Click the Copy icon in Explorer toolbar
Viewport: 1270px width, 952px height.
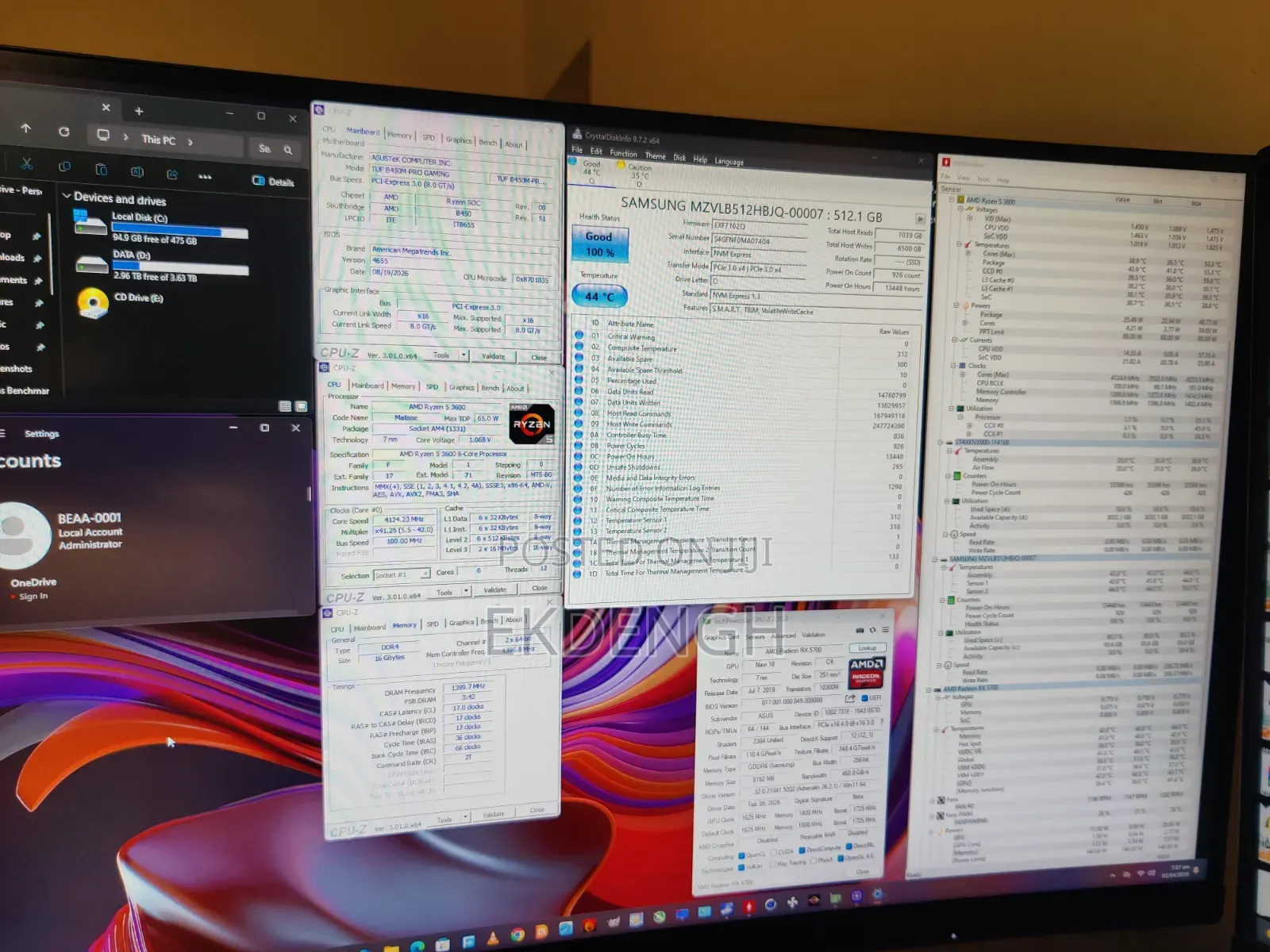[x=64, y=167]
